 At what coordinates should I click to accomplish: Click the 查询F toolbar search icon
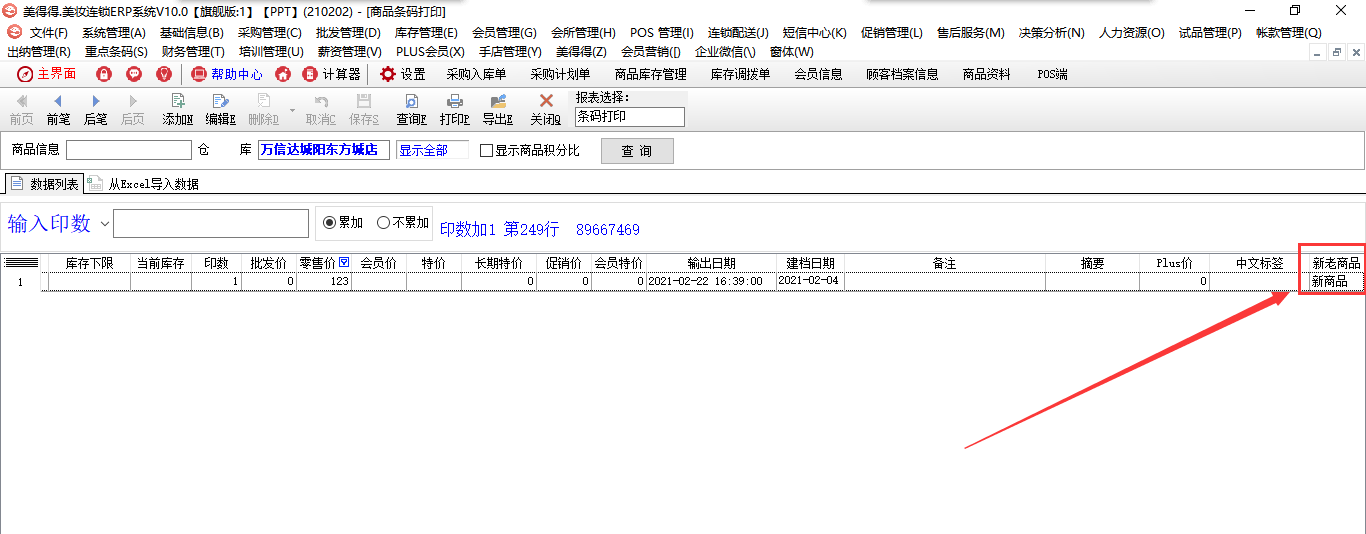tap(411, 110)
